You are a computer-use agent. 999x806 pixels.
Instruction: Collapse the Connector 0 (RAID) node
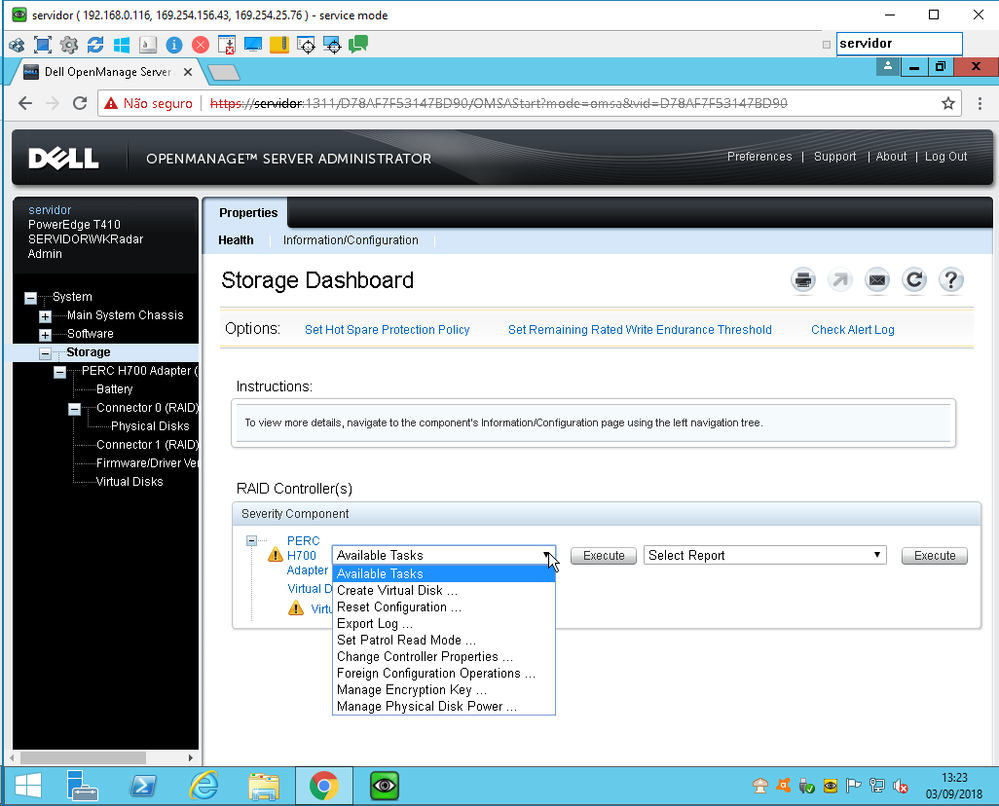click(75, 408)
